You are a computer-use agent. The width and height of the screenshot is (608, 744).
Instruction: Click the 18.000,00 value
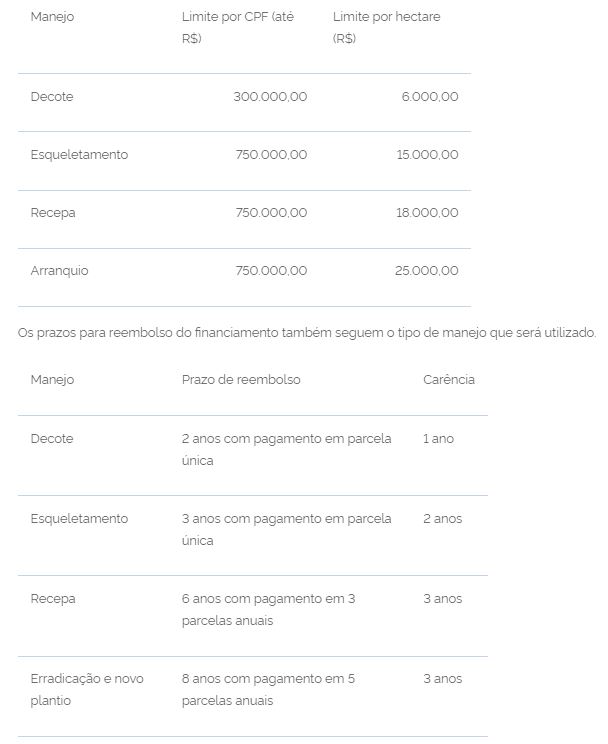coord(427,213)
